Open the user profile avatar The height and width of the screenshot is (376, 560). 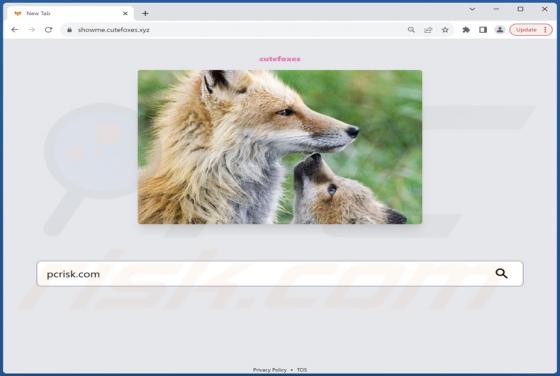[x=500, y=30]
